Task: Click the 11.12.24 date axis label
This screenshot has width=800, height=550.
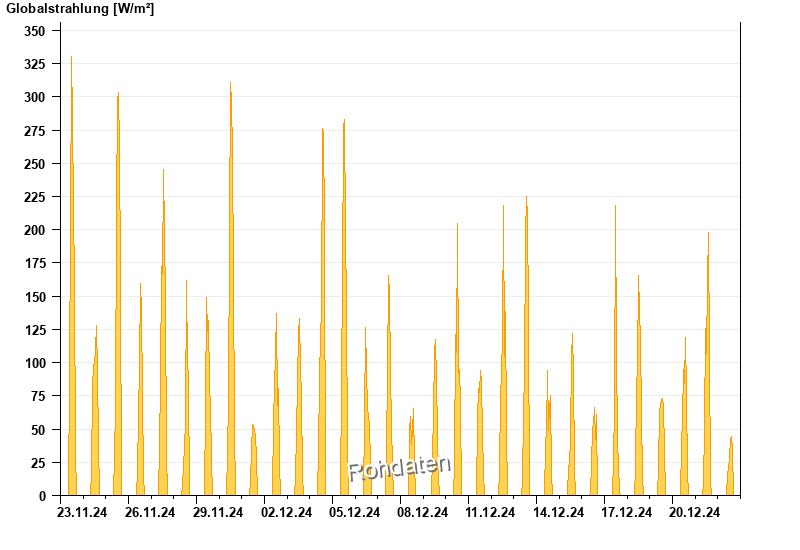Action: pos(490,512)
